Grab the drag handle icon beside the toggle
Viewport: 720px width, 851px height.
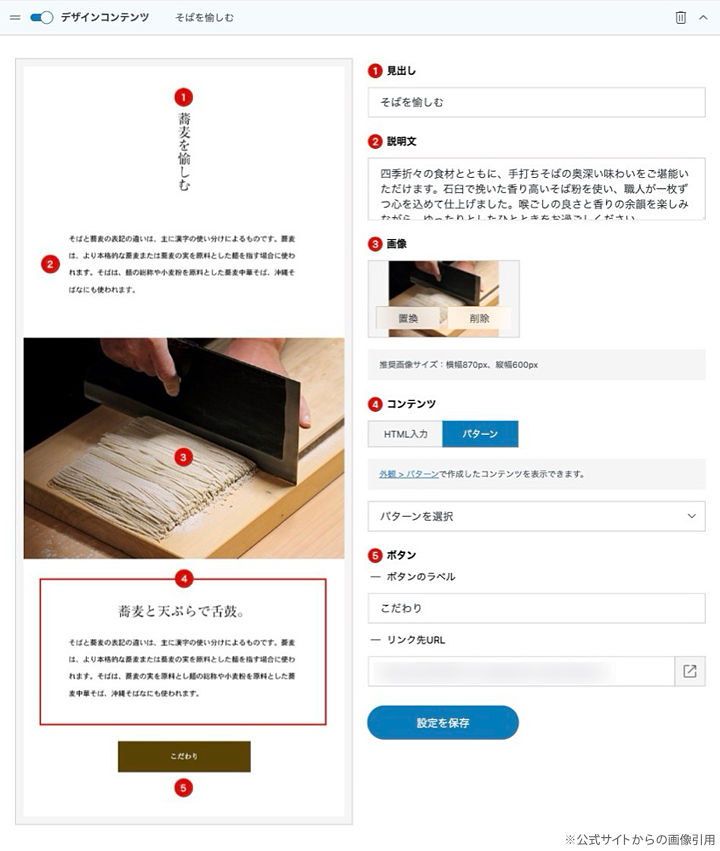click(x=15, y=17)
